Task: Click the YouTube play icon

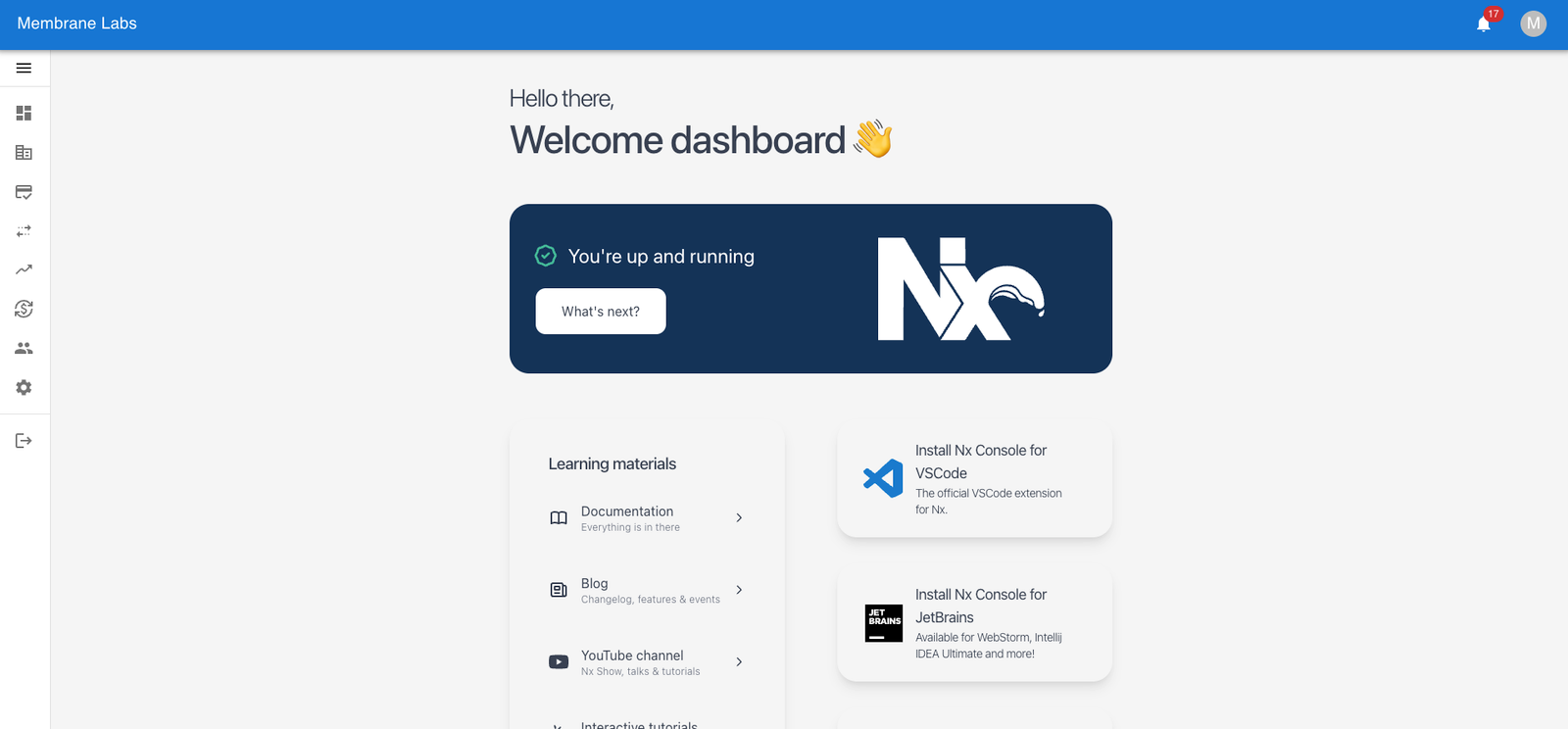Action: 559,661
